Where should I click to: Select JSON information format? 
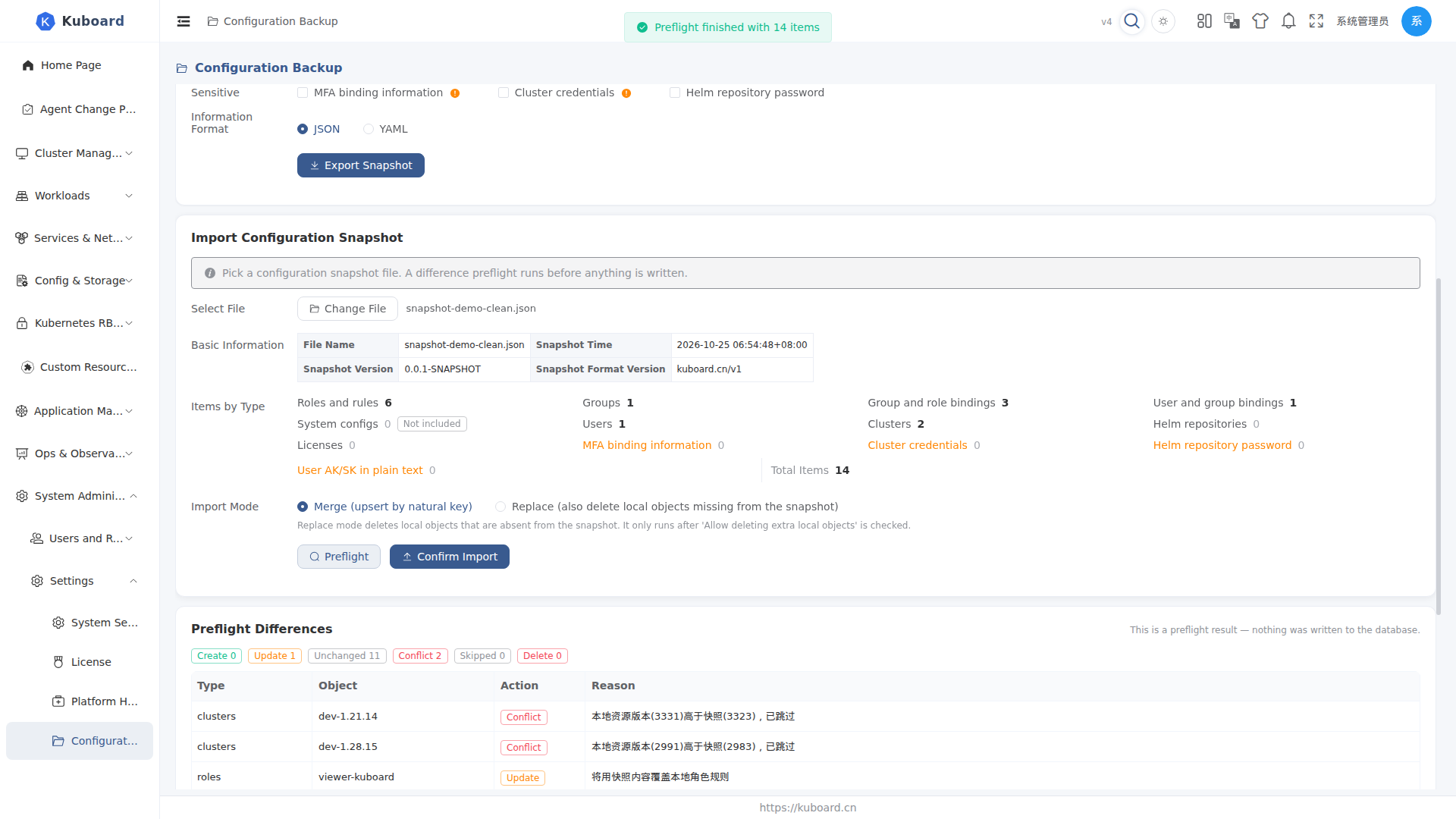click(x=303, y=129)
